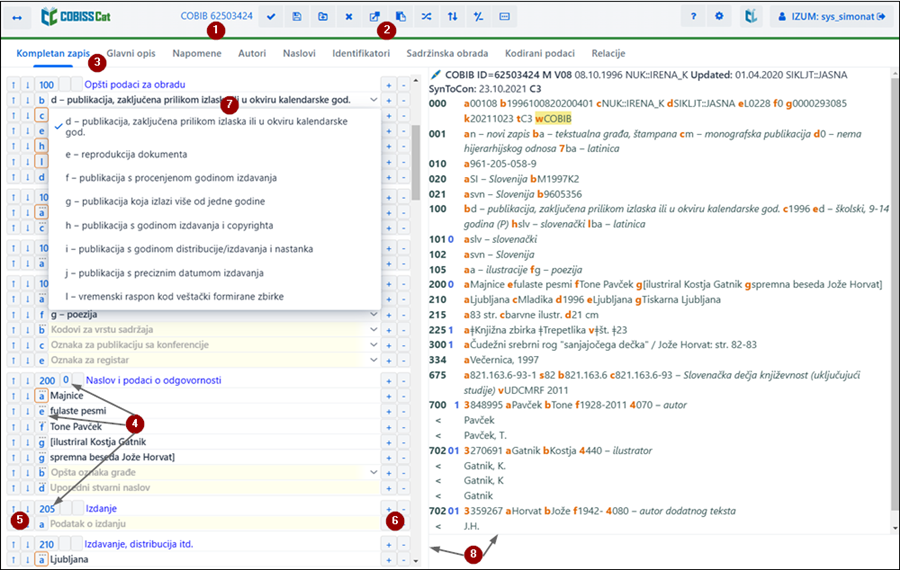This screenshot has height=570, width=900.
Task: Expand the Kodovi za vrstu sadržaja dropdown
Action: click(374, 329)
